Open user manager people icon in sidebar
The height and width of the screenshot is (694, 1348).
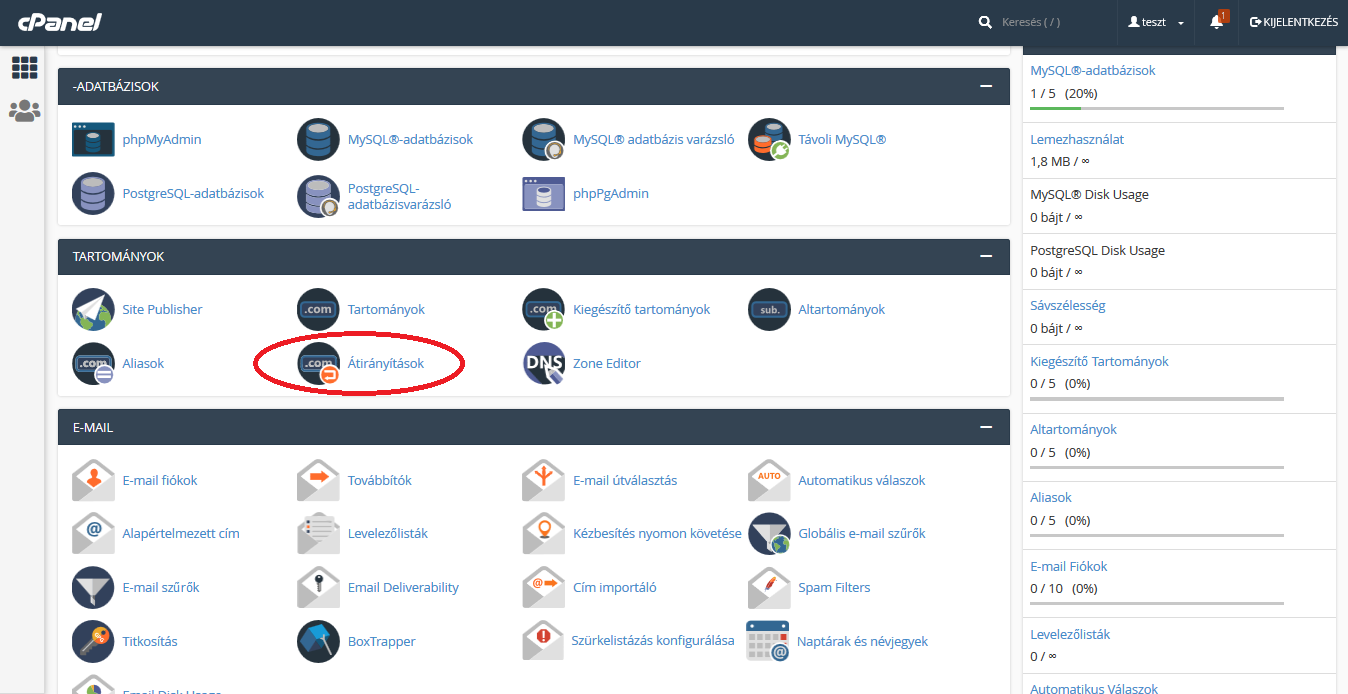(24, 111)
